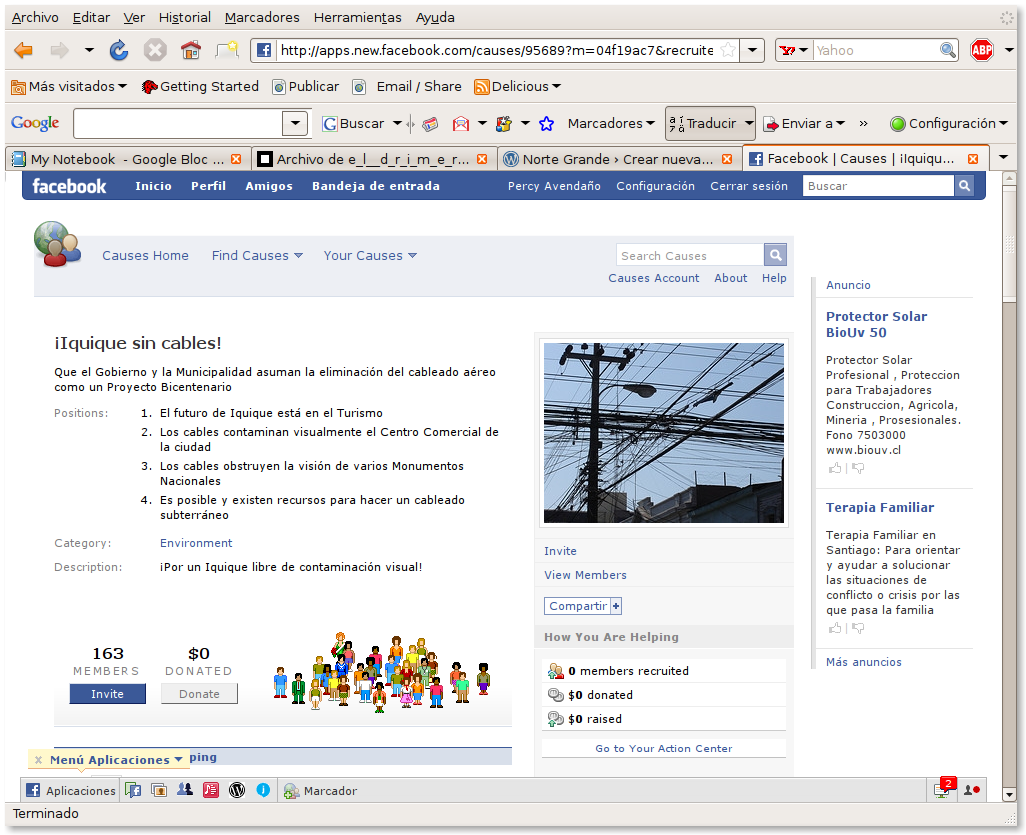Open the WordPress icon in Facebook bottom bar
The width and height of the screenshot is (1026, 835).
(x=237, y=790)
